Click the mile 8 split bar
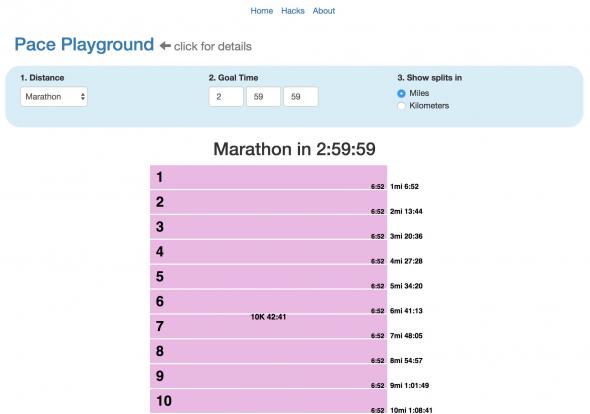590x414 pixels. click(268, 351)
